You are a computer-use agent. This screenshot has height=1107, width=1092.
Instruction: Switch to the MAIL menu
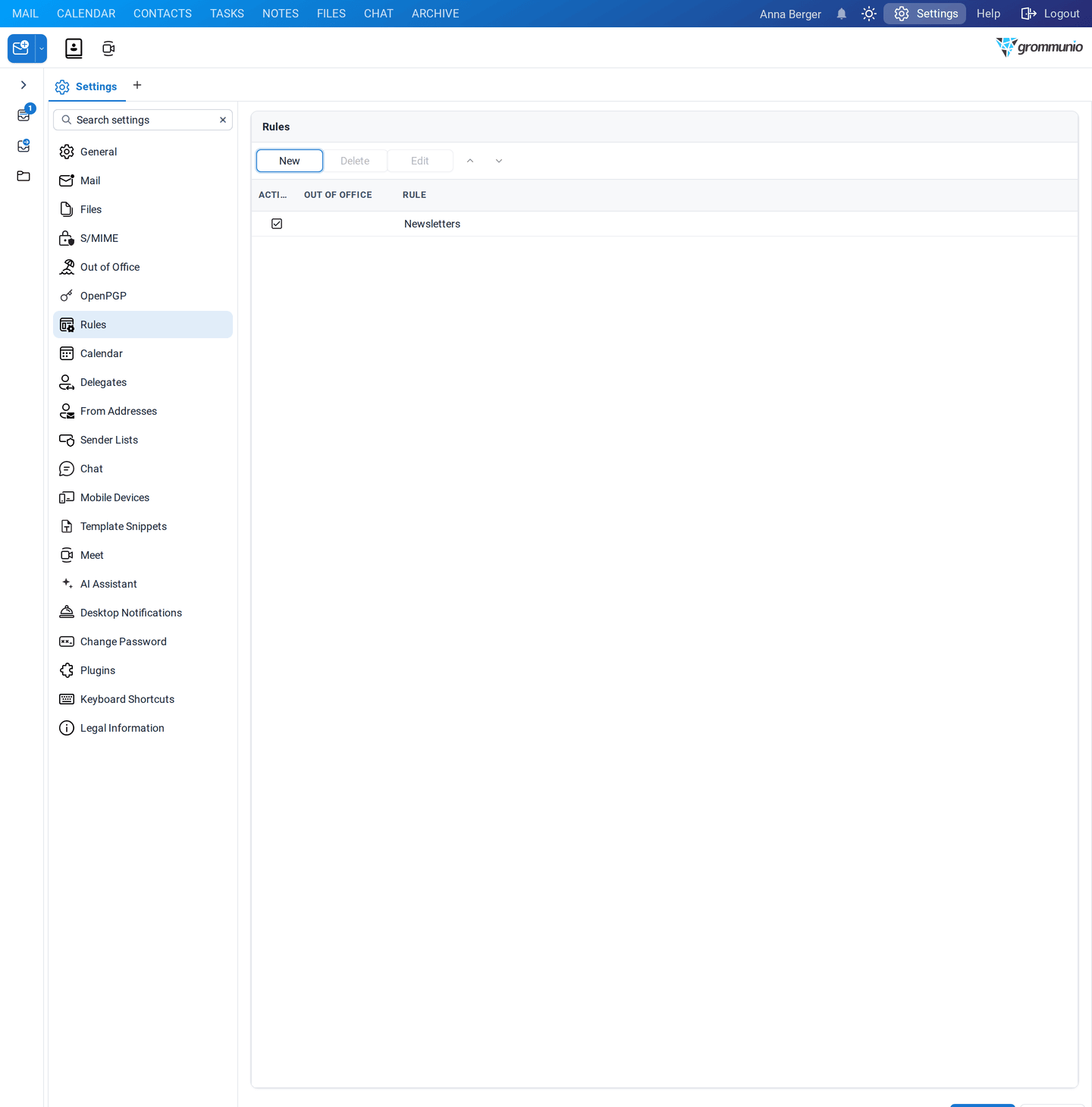point(25,14)
